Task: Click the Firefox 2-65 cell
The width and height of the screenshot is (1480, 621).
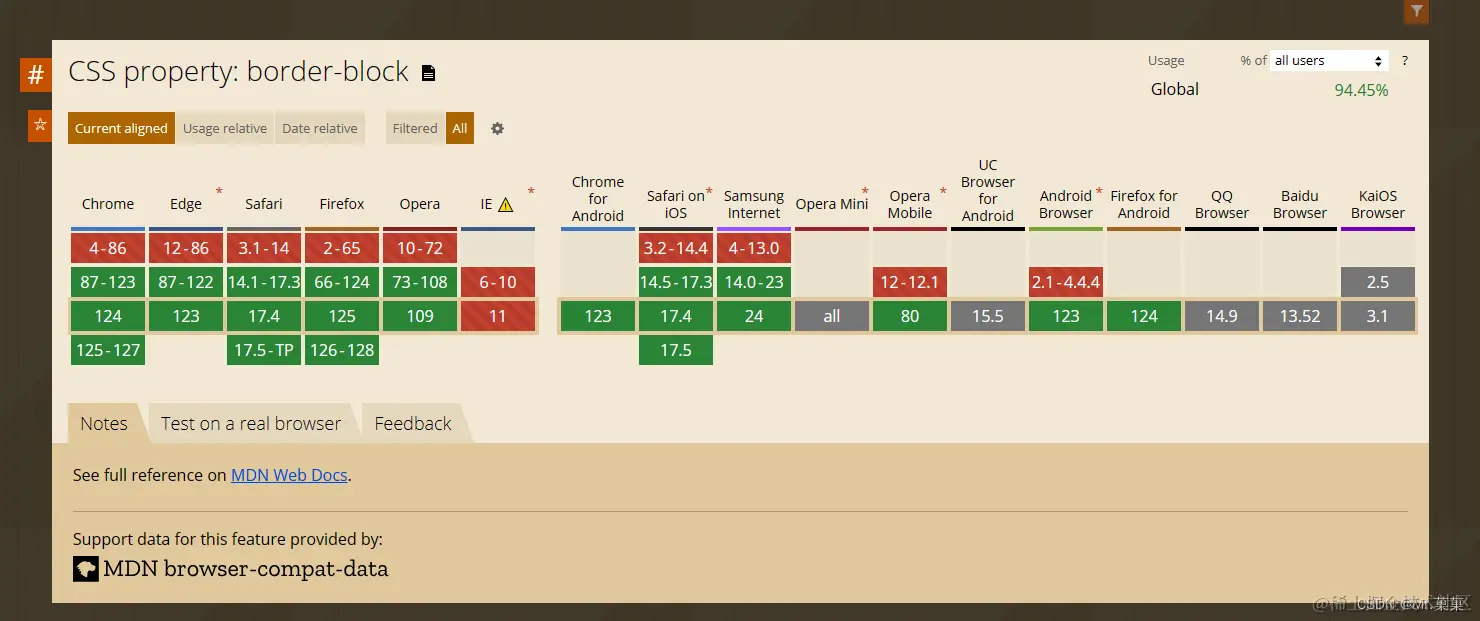Action: [342, 248]
